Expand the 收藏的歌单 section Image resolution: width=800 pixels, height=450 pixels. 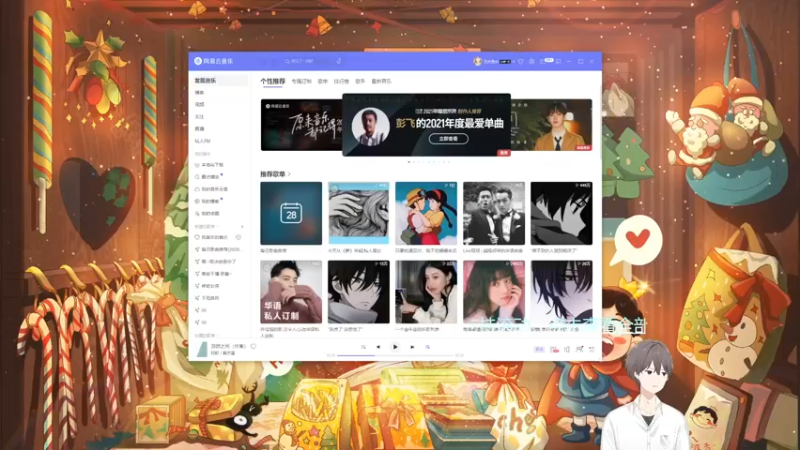click(206, 335)
